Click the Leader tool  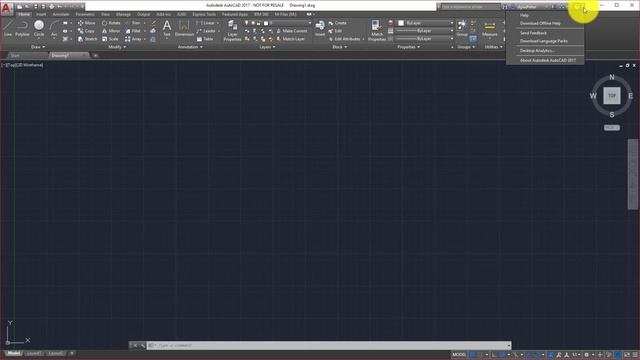[206, 31]
